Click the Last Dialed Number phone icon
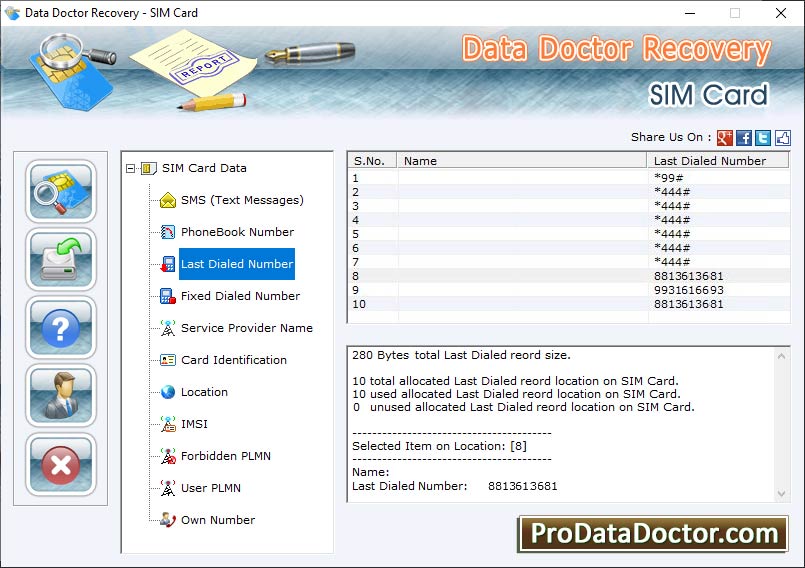This screenshot has width=805, height=568. point(167,264)
